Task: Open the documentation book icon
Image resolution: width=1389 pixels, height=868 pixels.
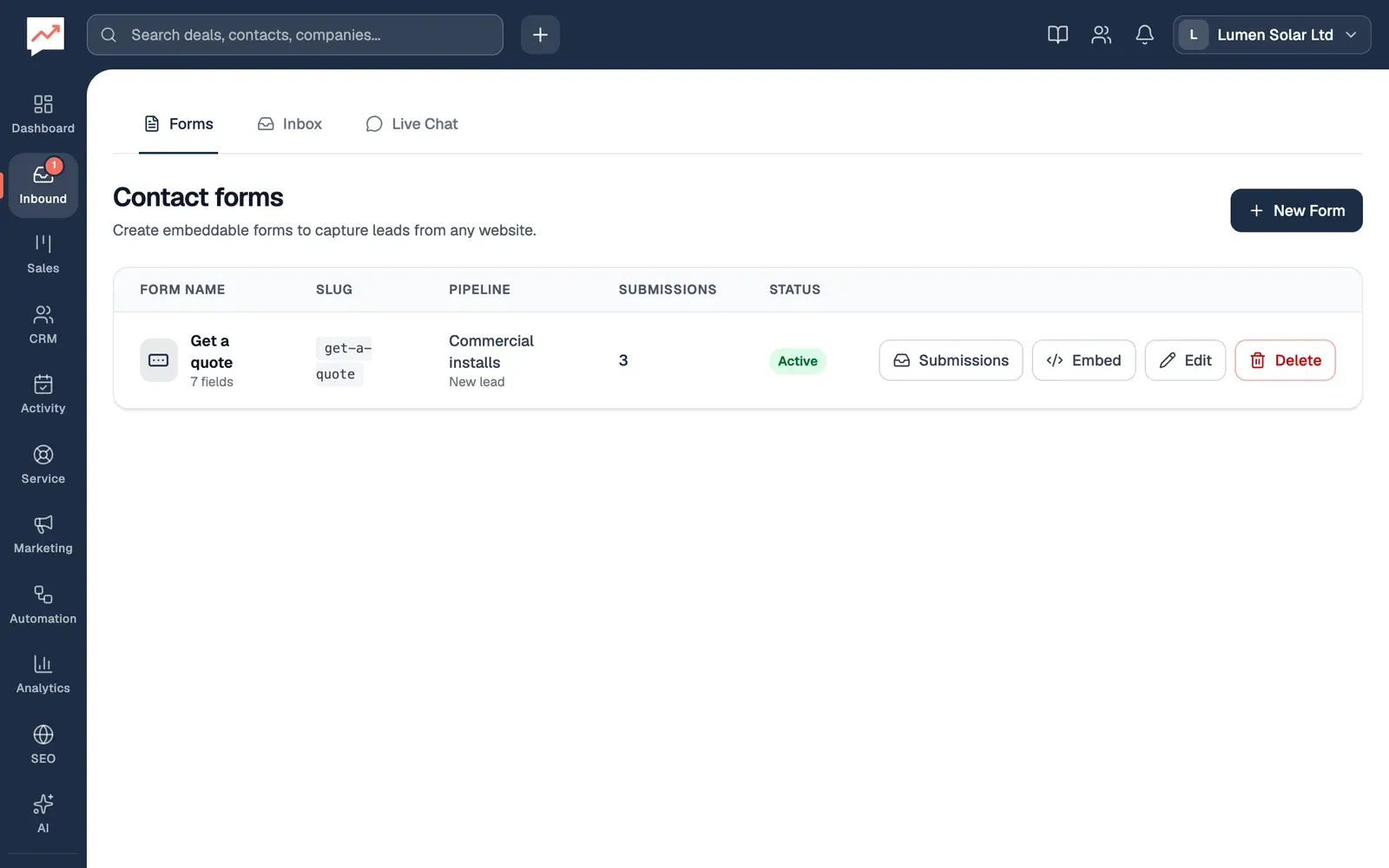Action: point(1057,35)
